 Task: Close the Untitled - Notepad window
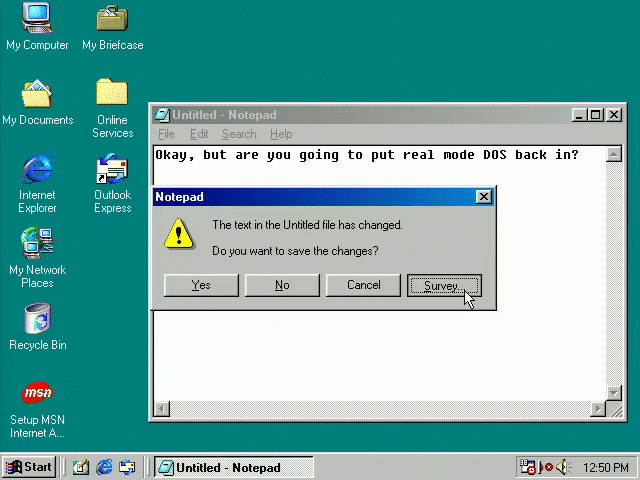point(613,115)
